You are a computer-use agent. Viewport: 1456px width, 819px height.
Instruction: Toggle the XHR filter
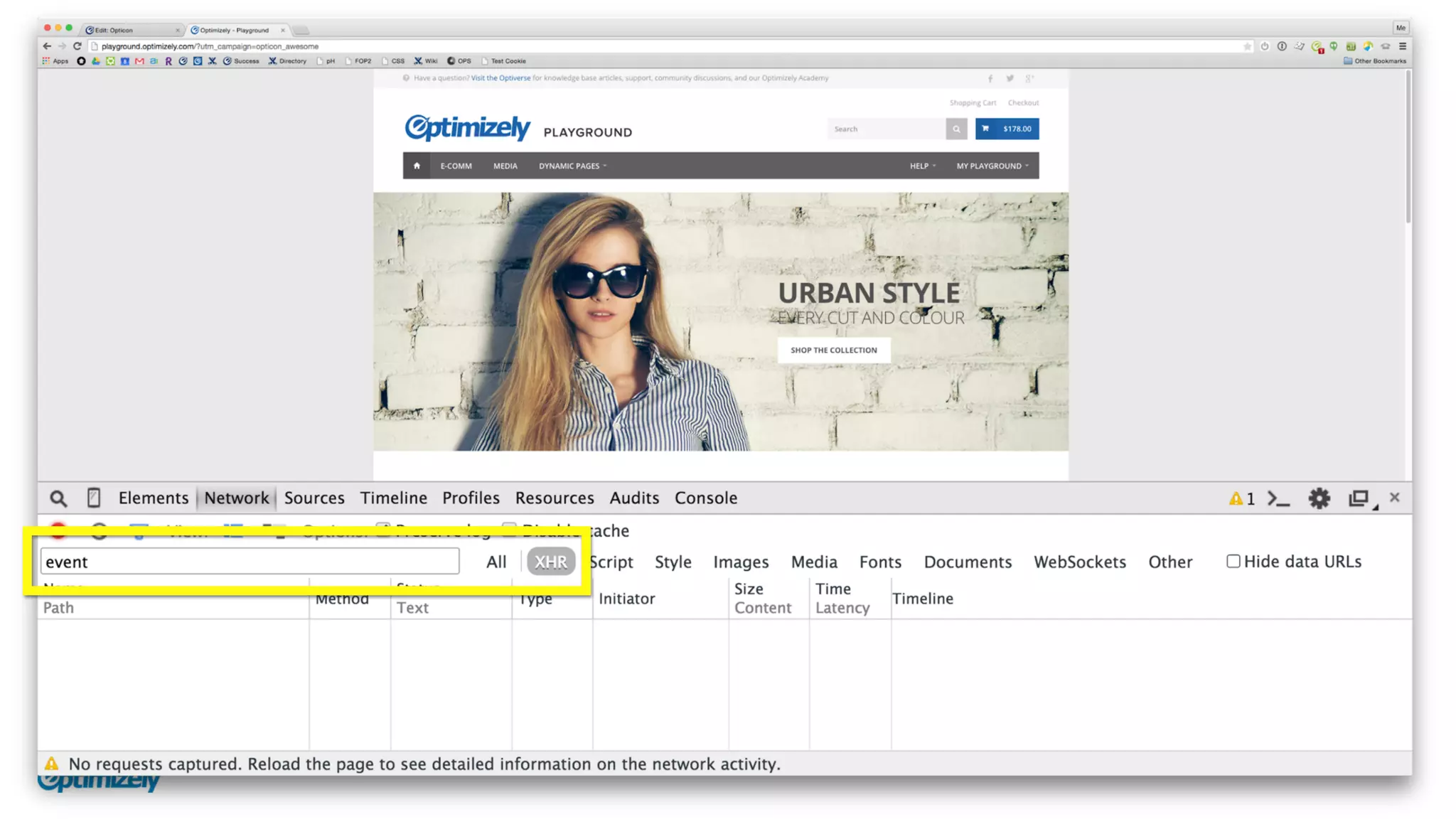click(550, 562)
